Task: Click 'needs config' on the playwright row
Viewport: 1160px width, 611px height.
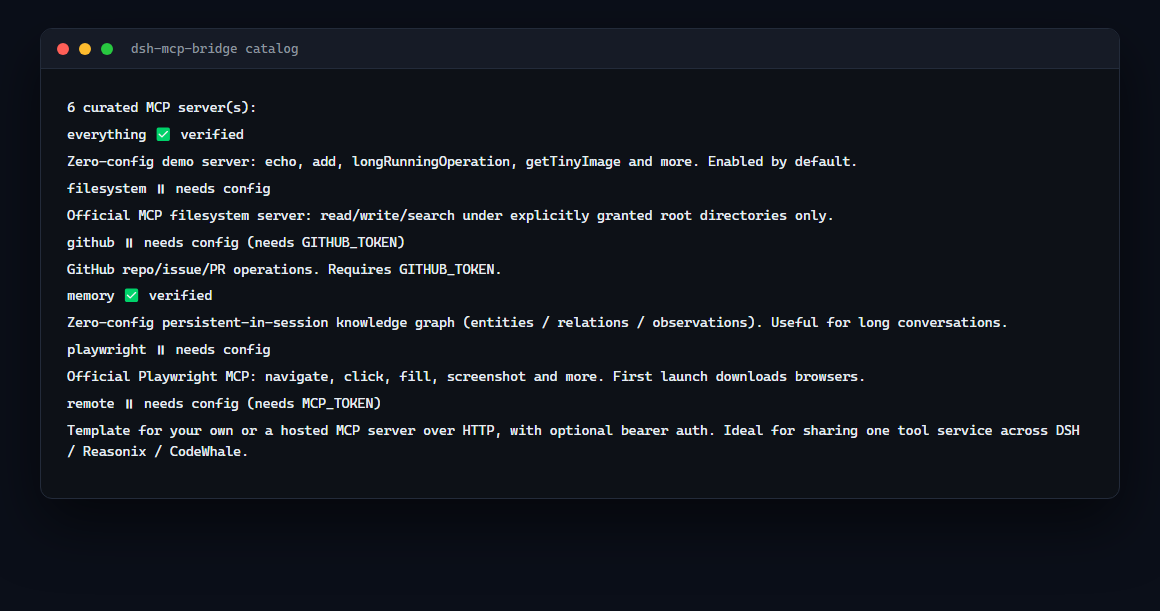Action: (223, 349)
